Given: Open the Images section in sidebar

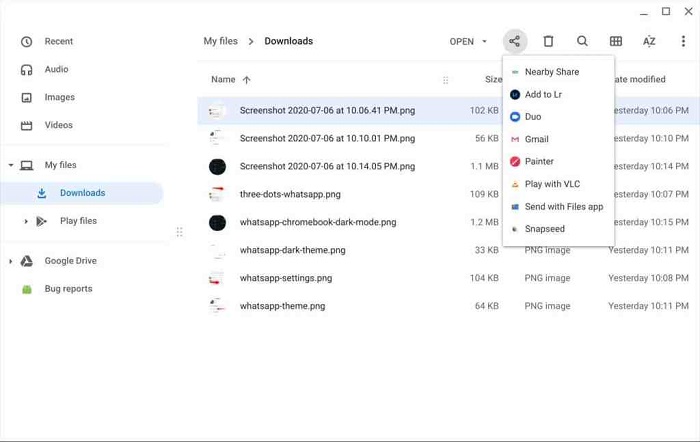Looking at the screenshot, I should point(59,97).
